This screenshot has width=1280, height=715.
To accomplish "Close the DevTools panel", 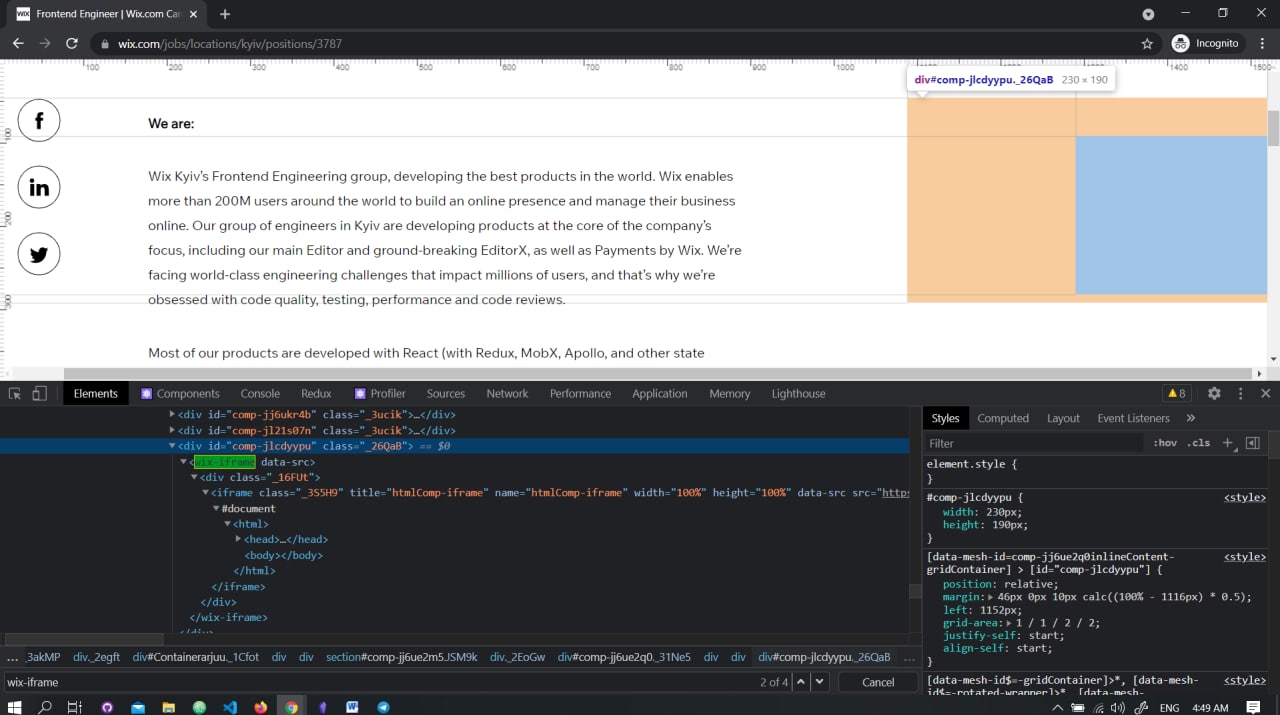I will (x=1265, y=394).
